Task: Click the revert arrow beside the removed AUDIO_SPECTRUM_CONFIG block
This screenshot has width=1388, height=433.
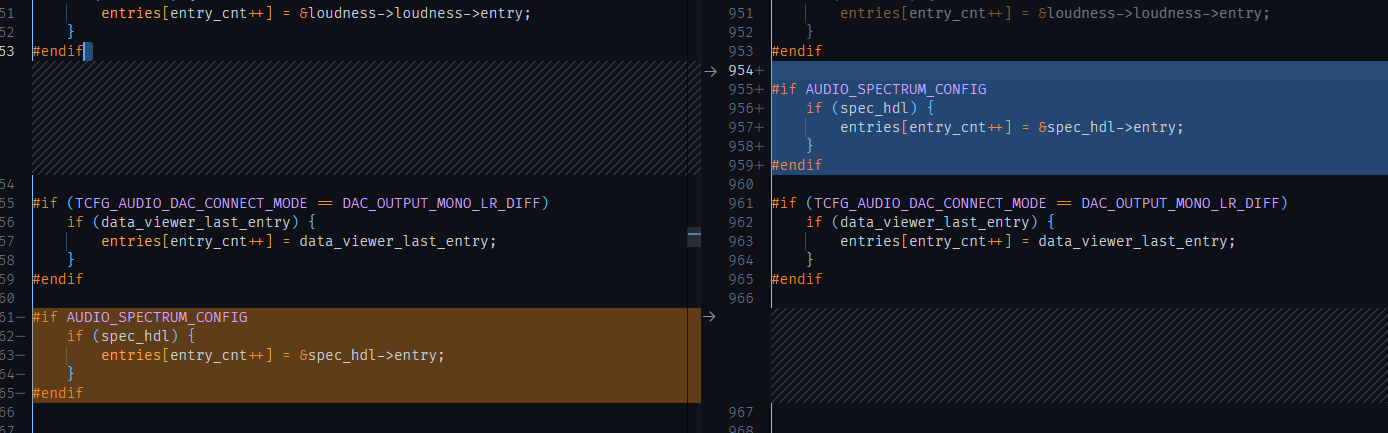Action: (710, 316)
